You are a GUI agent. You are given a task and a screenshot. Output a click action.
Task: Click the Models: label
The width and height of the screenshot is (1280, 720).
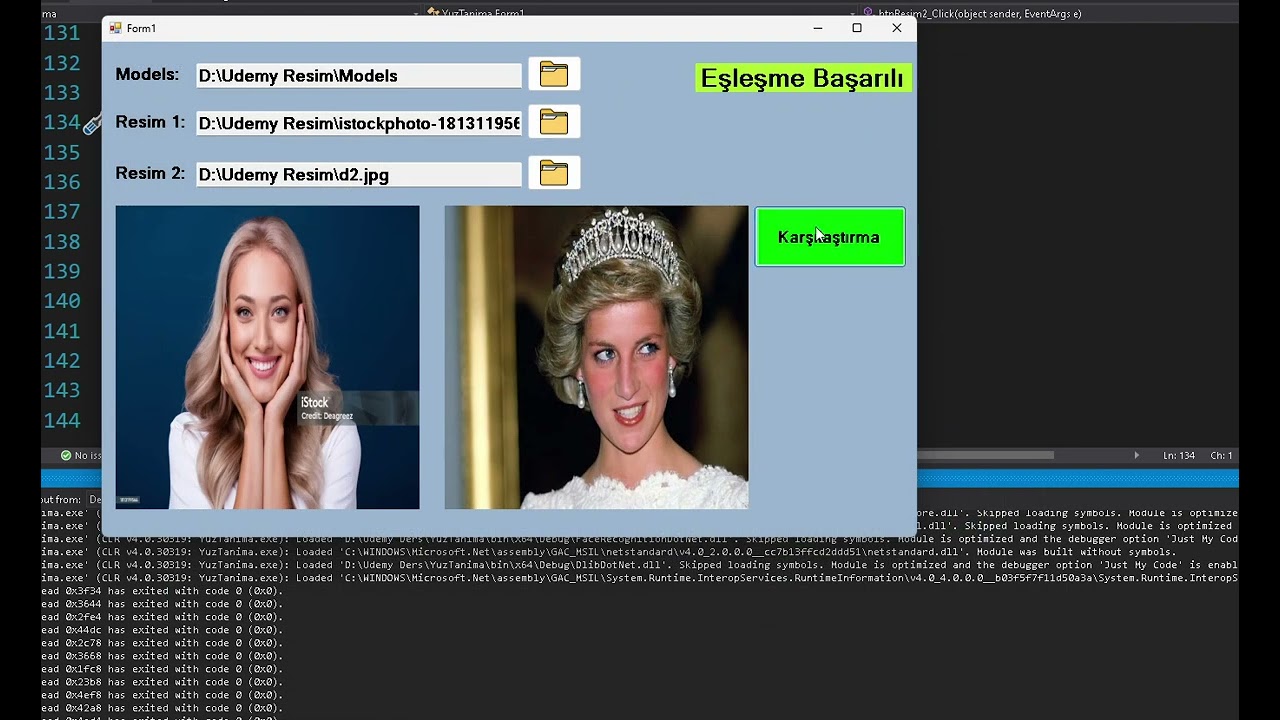coord(147,75)
